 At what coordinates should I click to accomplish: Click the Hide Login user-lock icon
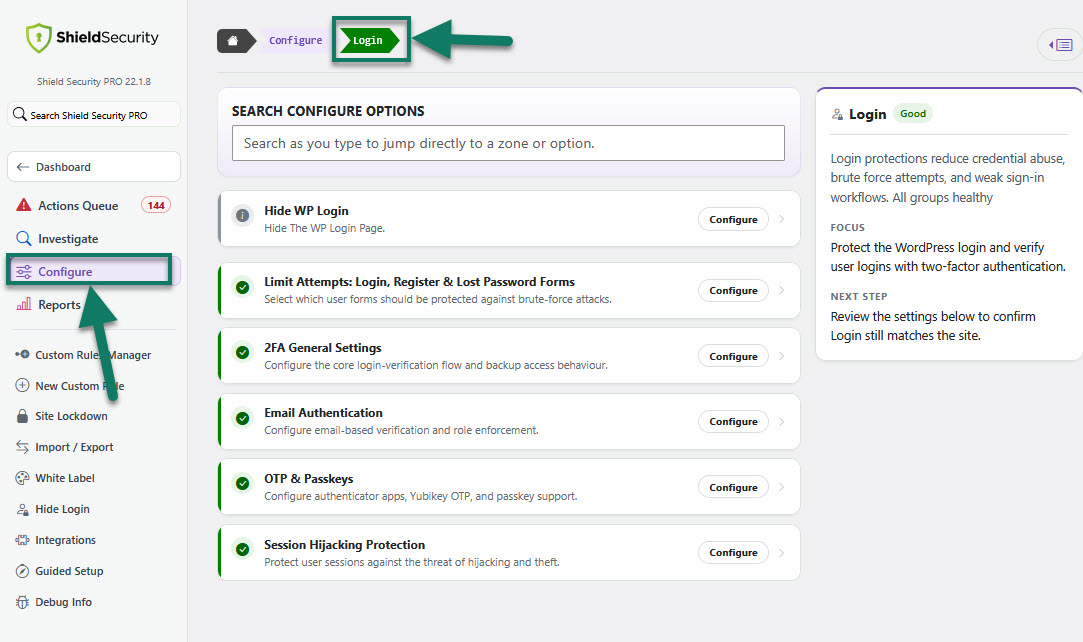coord(22,509)
